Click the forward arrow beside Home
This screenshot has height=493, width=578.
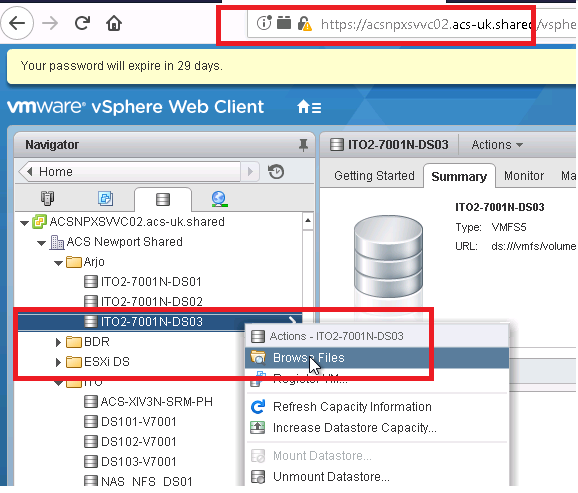[x=250, y=172]
